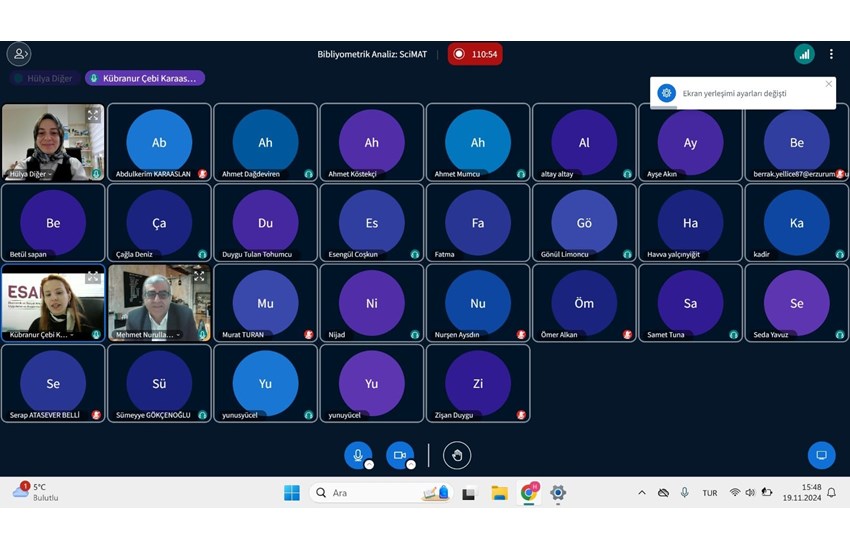The image size is (850, 550).
Task: Click the connection status signal icon
Action: point(804,54)
